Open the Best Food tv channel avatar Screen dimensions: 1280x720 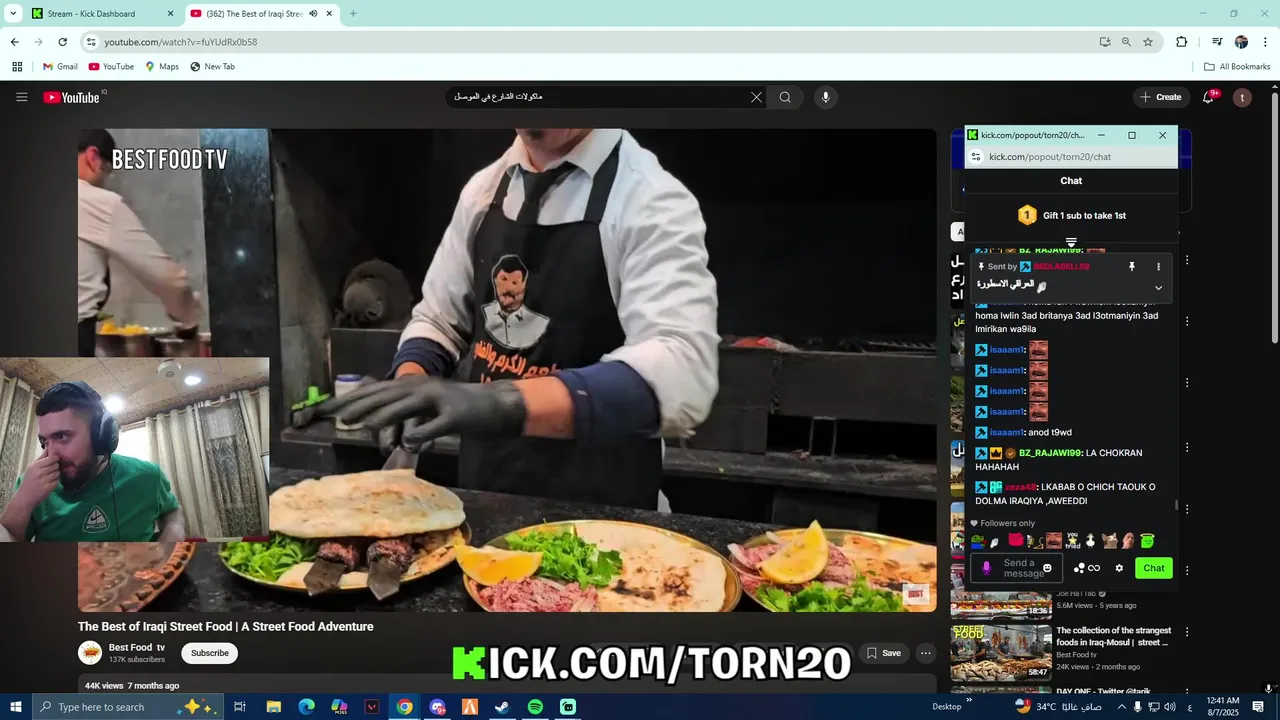pos(90,653)
